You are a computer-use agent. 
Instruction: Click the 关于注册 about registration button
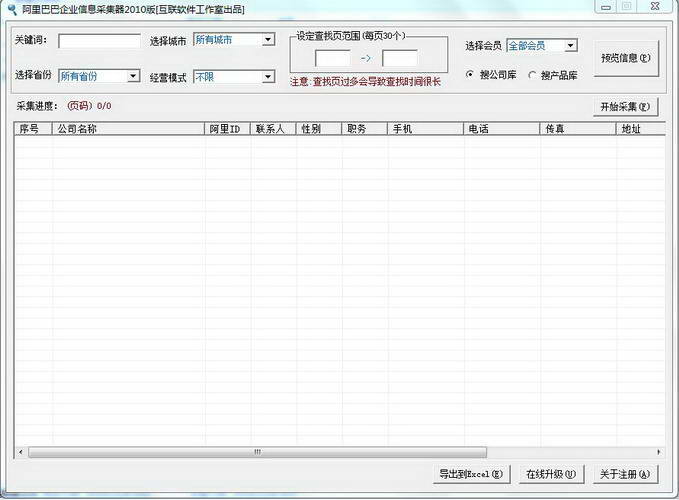pyautogui.click(x=625, y=474)
